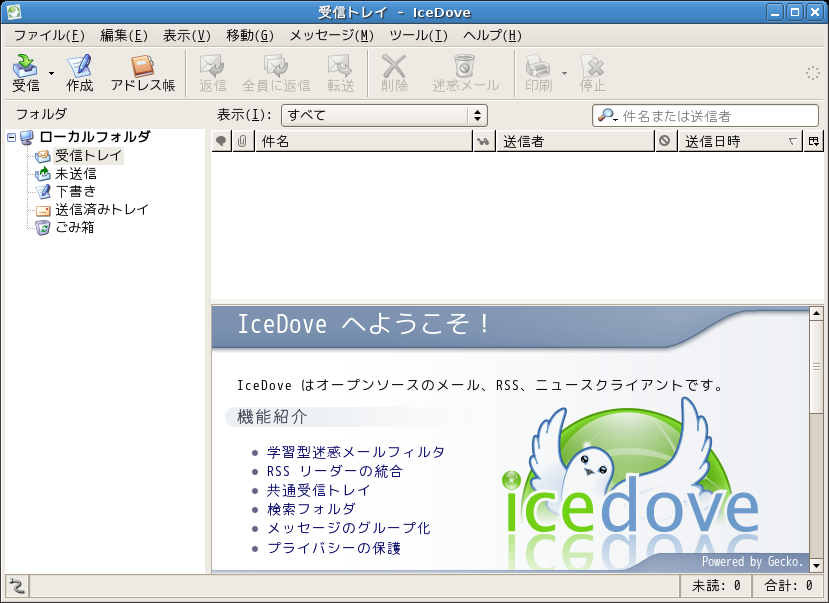The height and width of the screenshot is (603, 829).
Task: Open the ファイル(F) menu
Action: click(x=49, y=35)
